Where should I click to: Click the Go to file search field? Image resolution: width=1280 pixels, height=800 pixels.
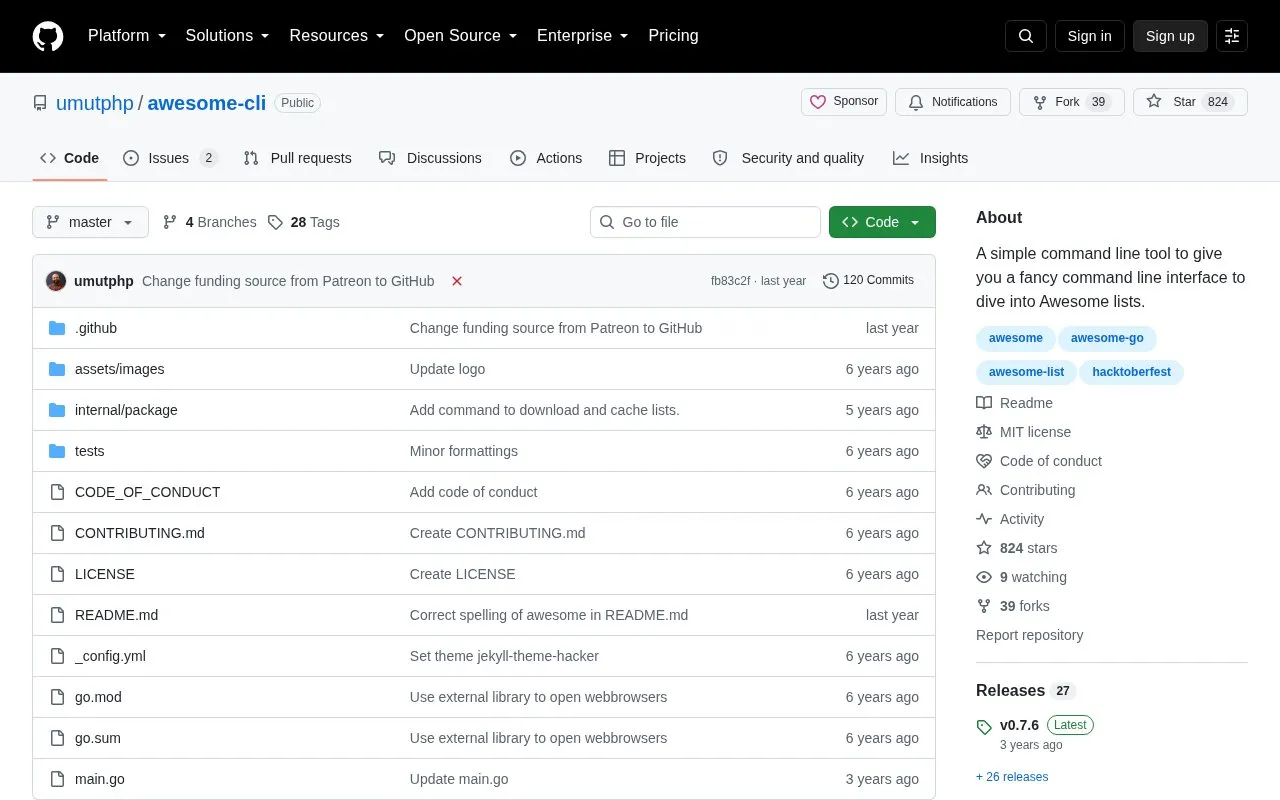pos(705,222)
